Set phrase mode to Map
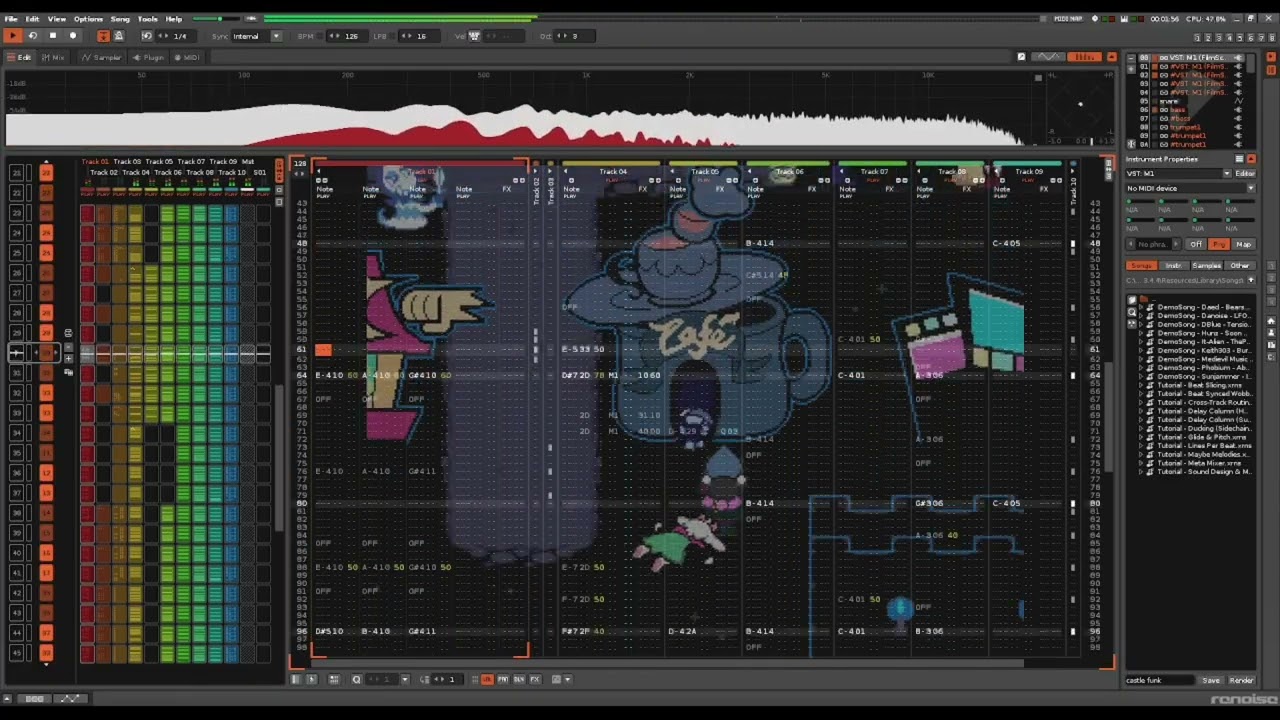 pos(1243,244)
